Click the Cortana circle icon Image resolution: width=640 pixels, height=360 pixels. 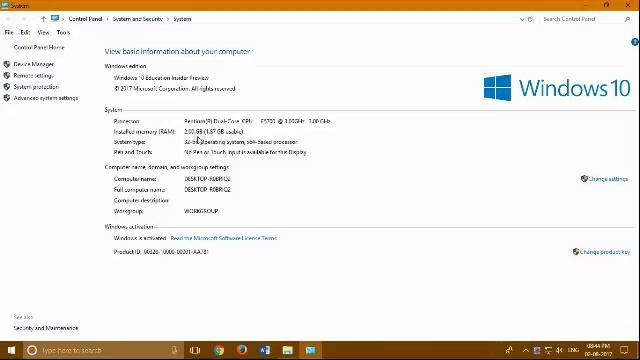pos(32,350)
